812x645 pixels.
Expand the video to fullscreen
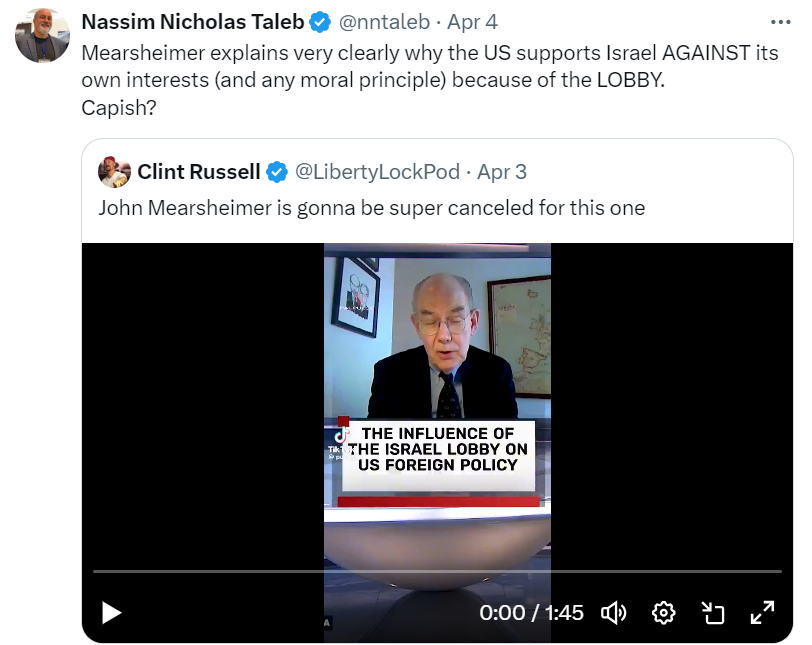coord(762,612)
